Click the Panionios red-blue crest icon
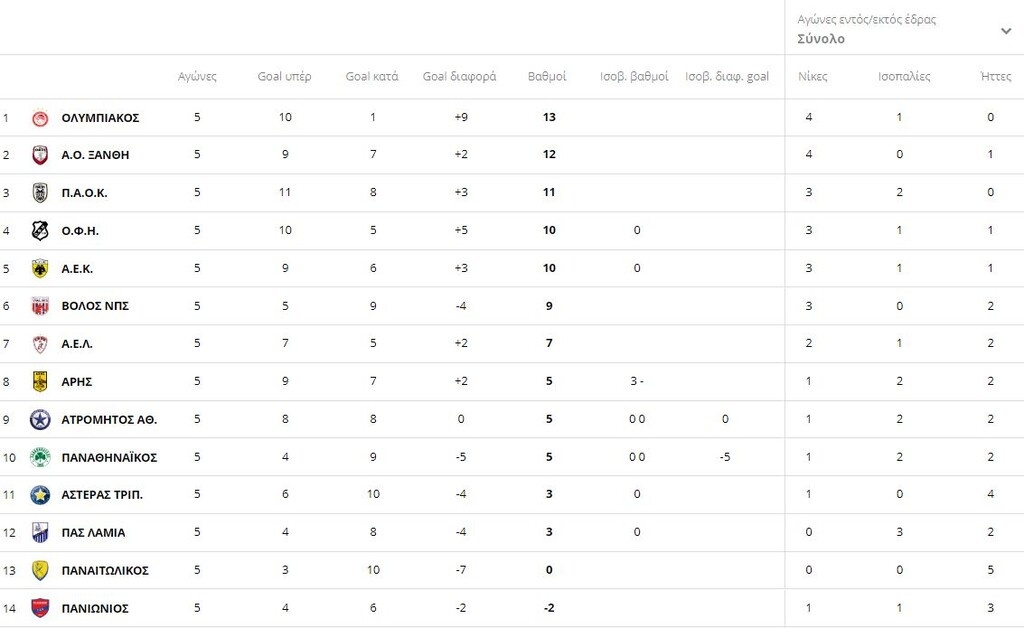Image resolution: width=1024 pixels, height=628 pixels. (x=40, y=608)
